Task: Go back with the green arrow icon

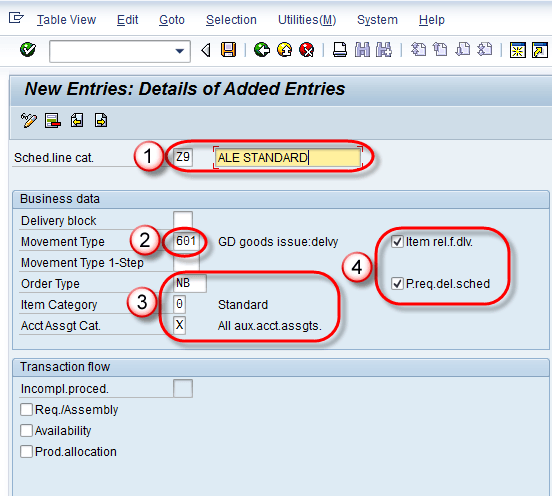Action: pos(262,50)
